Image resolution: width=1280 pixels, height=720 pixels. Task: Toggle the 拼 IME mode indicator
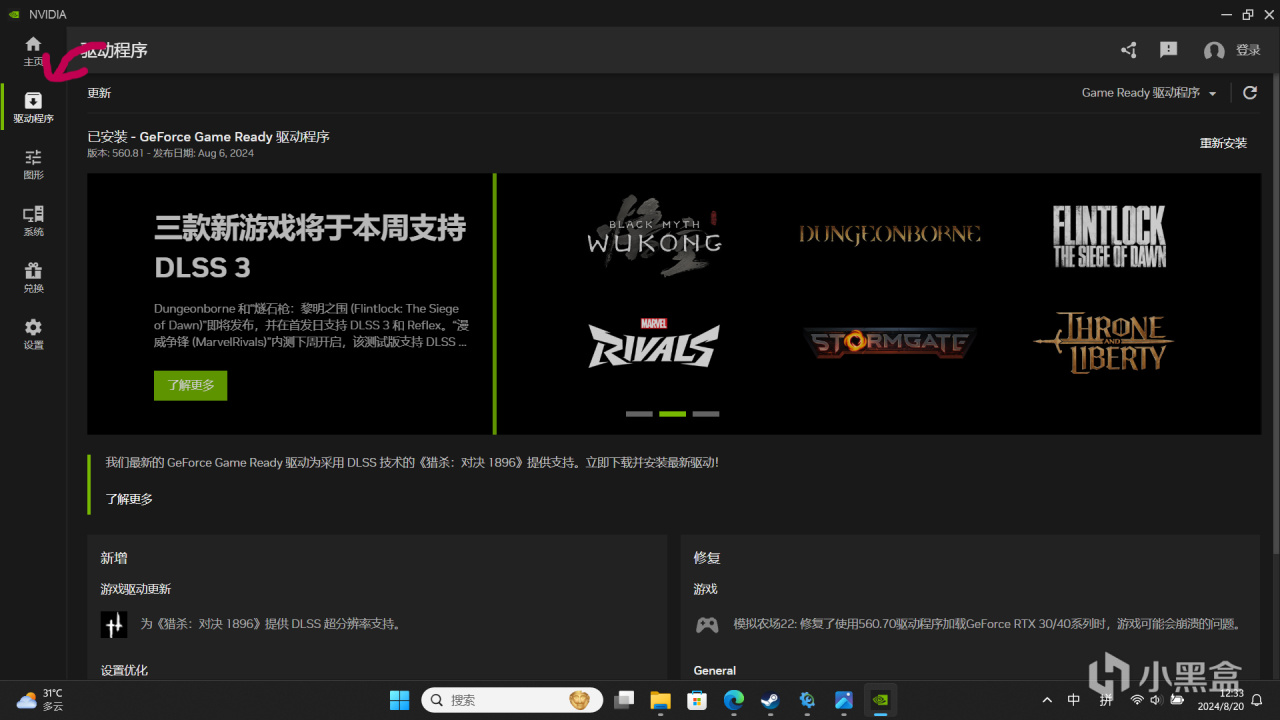pyautogui.click(x=1107, y=700)
